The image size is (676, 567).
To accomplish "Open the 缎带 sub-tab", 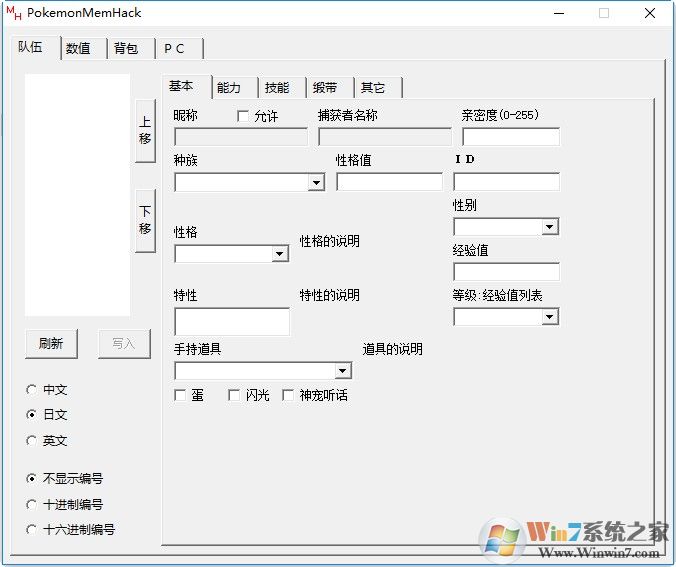I will point(330,88).
